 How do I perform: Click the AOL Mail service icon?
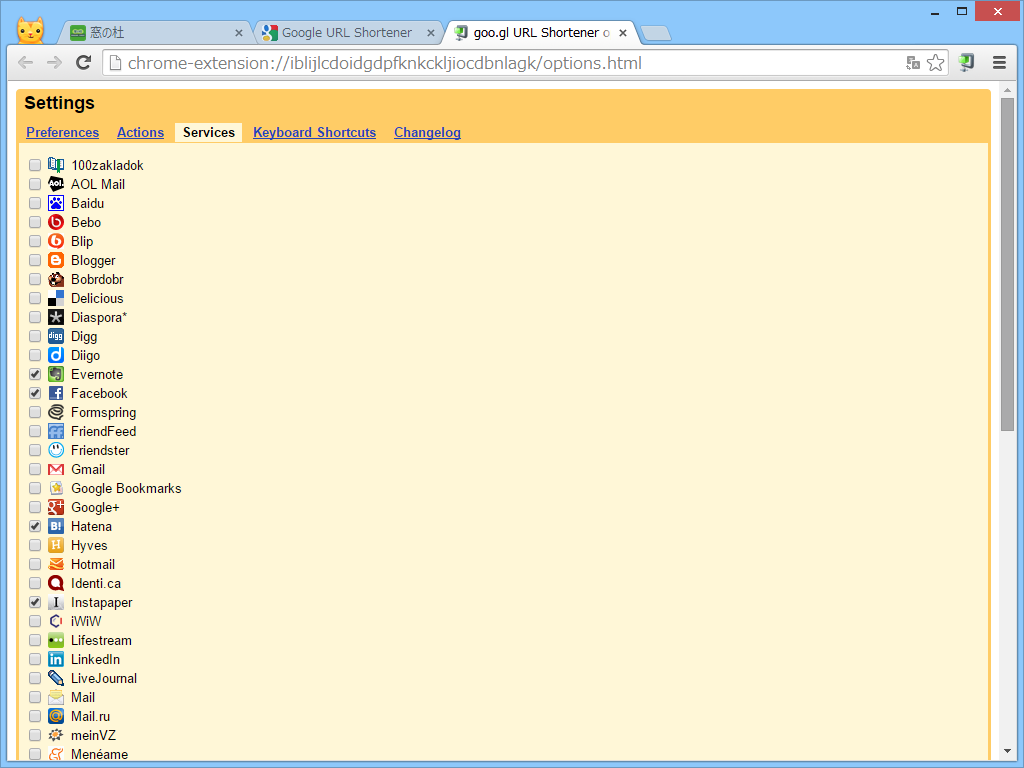point(56,184)
